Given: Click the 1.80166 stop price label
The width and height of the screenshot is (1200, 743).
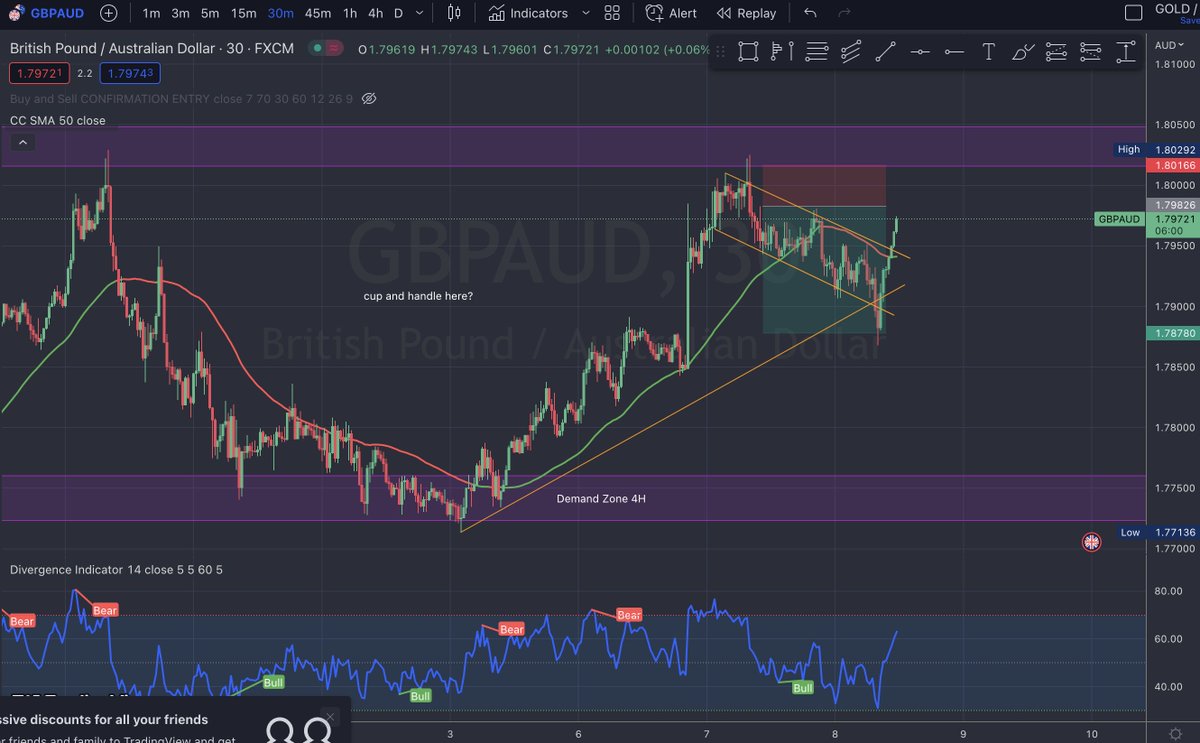Looking at the screenshot, I should pos(1175,166).
